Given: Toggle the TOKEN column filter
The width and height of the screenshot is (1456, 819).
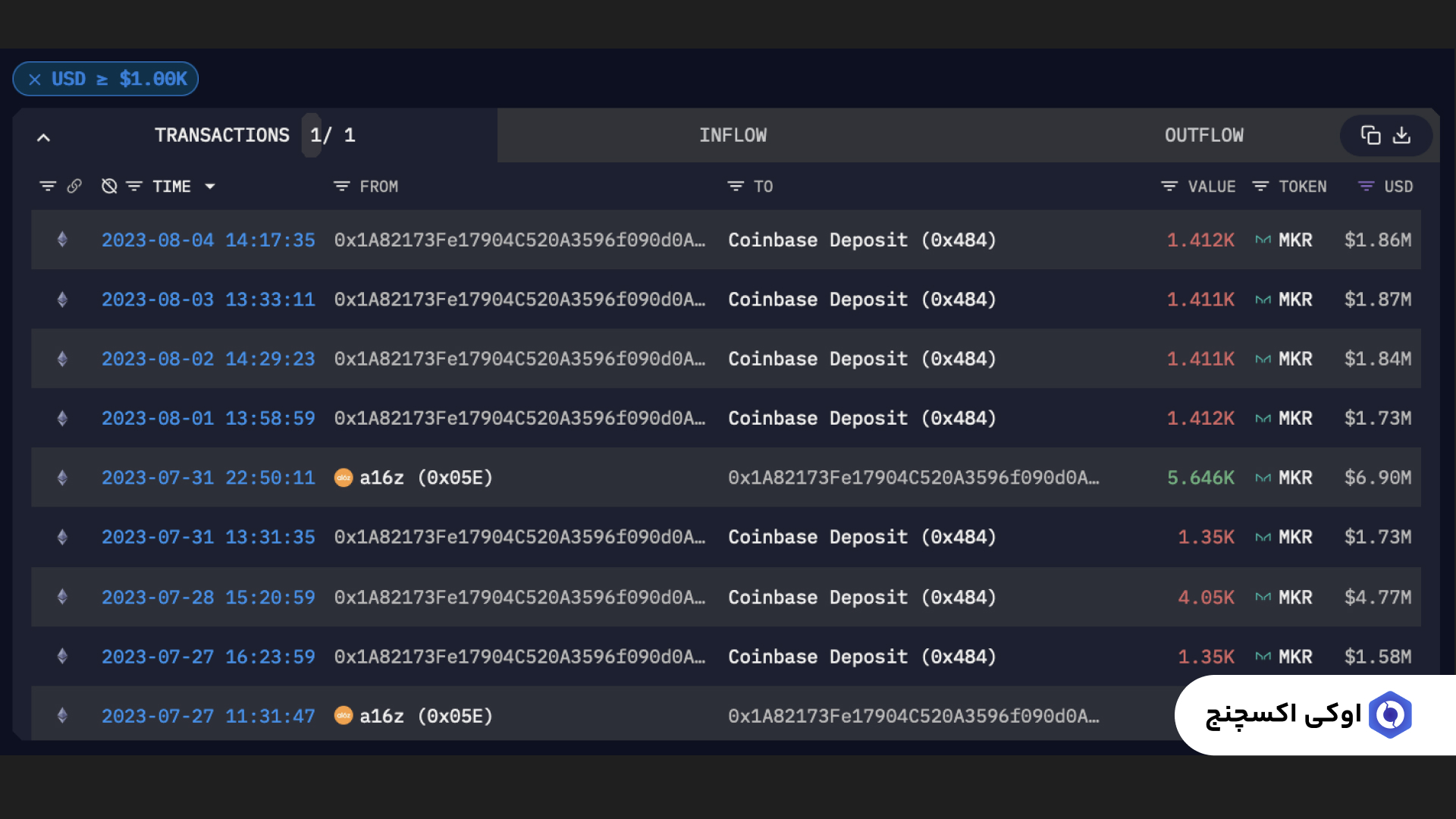Looking at the screenshot, I should click(x=1260, y=187).
